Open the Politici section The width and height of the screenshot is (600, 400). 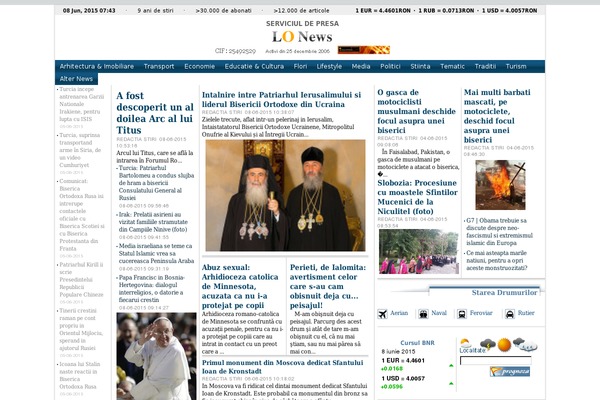(390, 66)
